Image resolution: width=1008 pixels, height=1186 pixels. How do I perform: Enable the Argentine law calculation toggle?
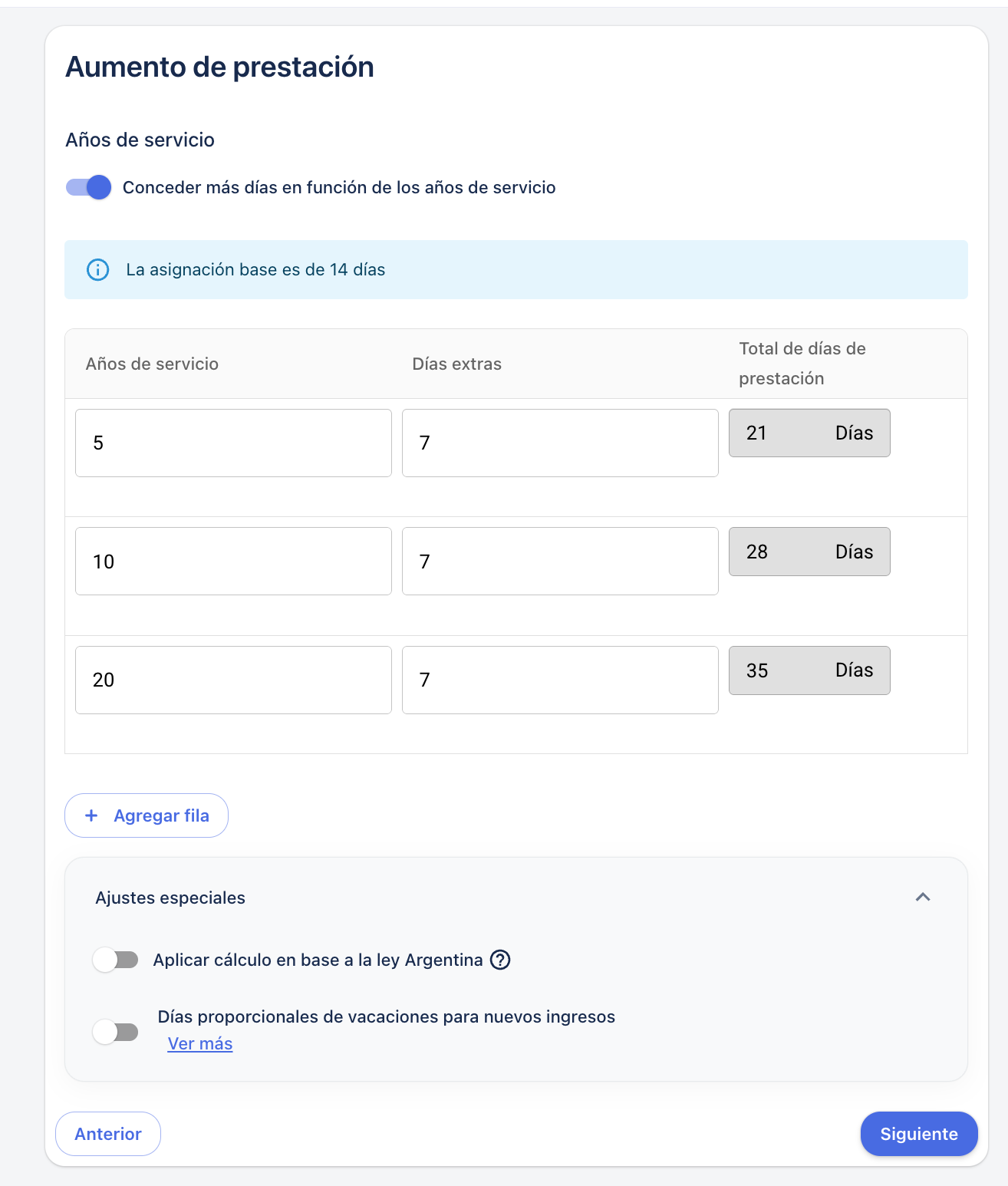coord(116,960)
